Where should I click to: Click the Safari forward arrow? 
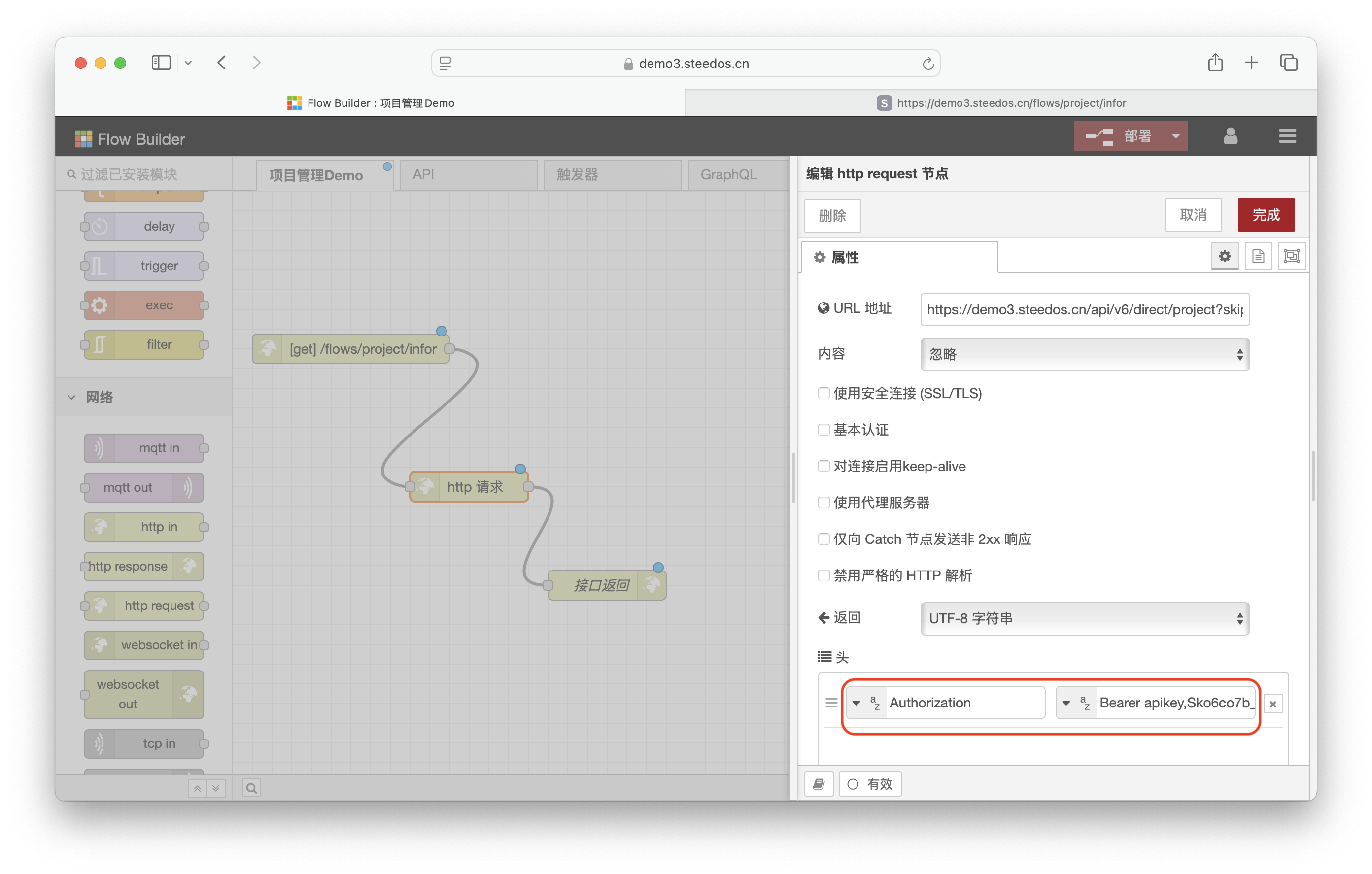257,63
